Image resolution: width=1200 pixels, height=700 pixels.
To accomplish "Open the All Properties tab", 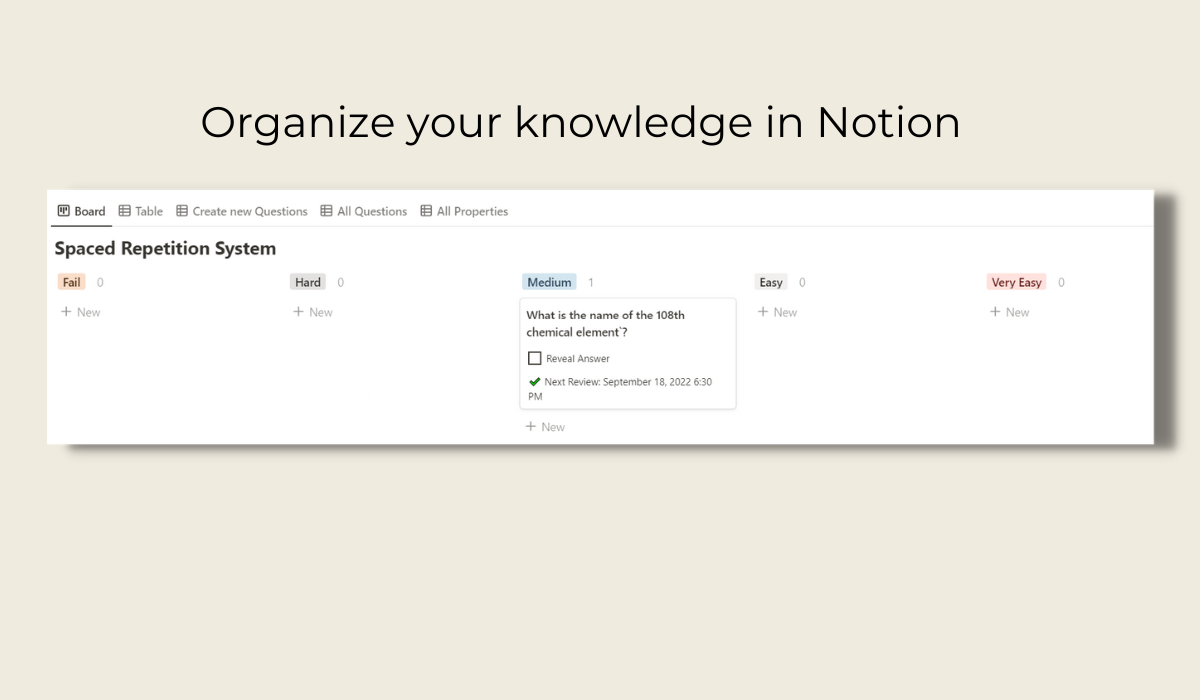I will 464,211.
